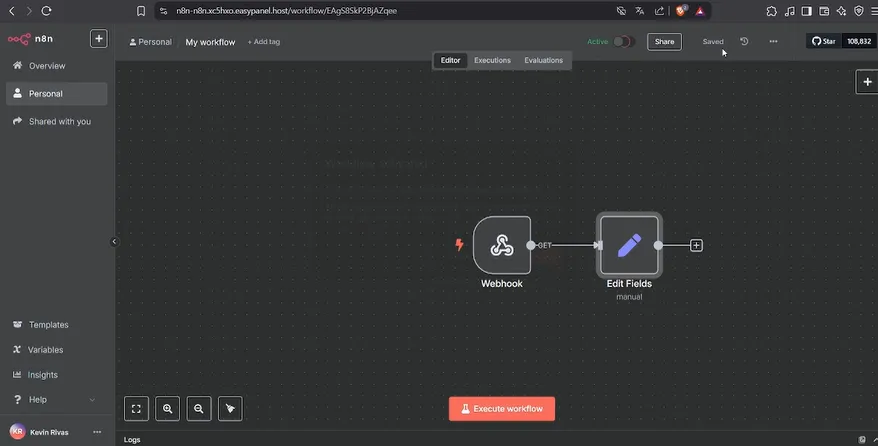Zoom in on the workflow canvas

point(168,408)
